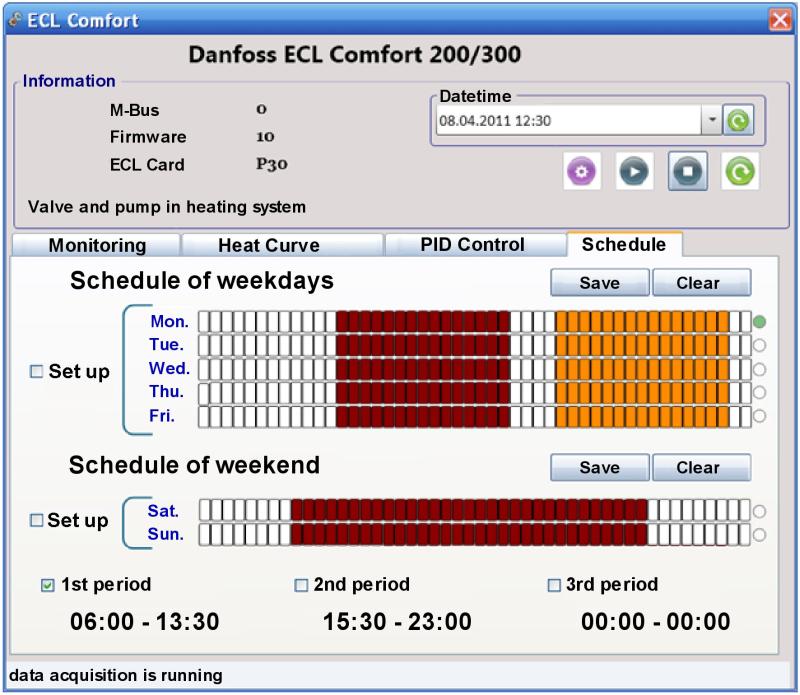
Task: Click the Firmware value 10
Action: coord(265,137)
